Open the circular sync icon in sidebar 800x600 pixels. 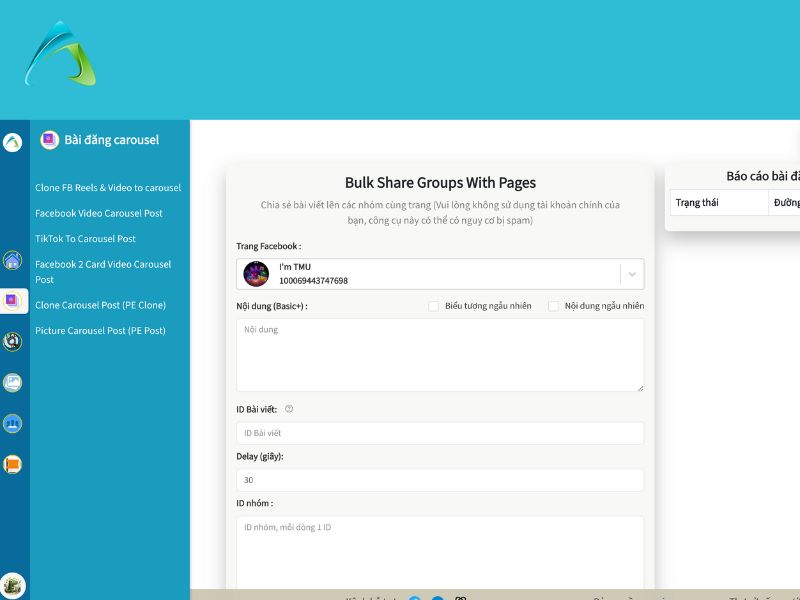(x=12, y=341)
